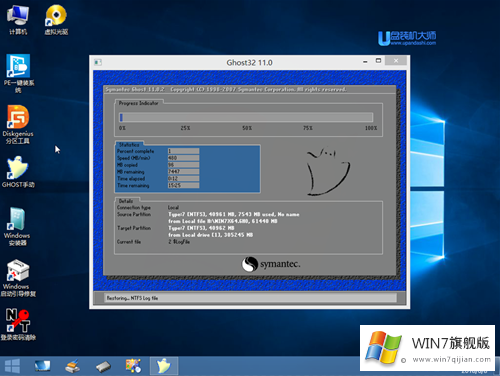
Task: Click the Ghost32 11.0 title text
Action: (249, 62)
